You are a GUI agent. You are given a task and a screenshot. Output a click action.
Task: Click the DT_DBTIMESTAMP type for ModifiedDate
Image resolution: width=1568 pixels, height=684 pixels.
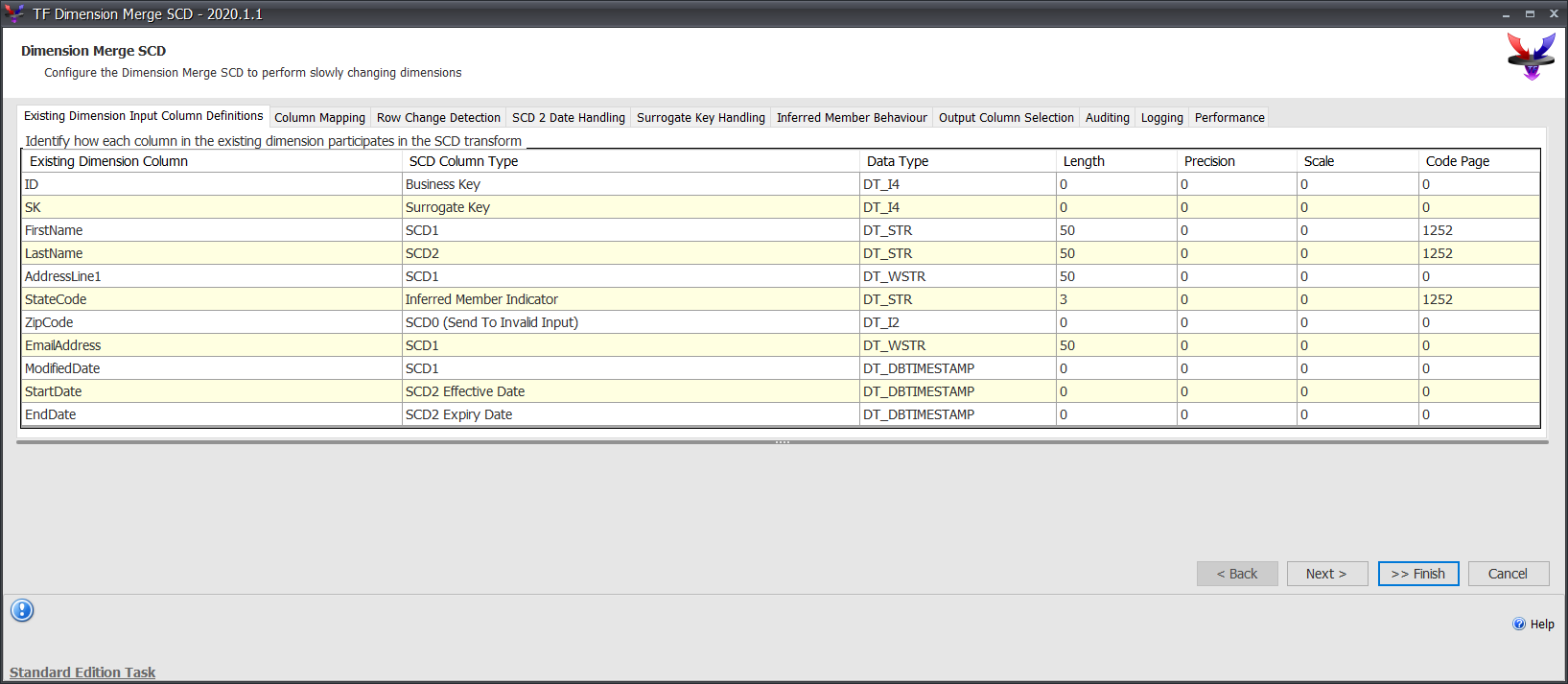coord(958,368)
